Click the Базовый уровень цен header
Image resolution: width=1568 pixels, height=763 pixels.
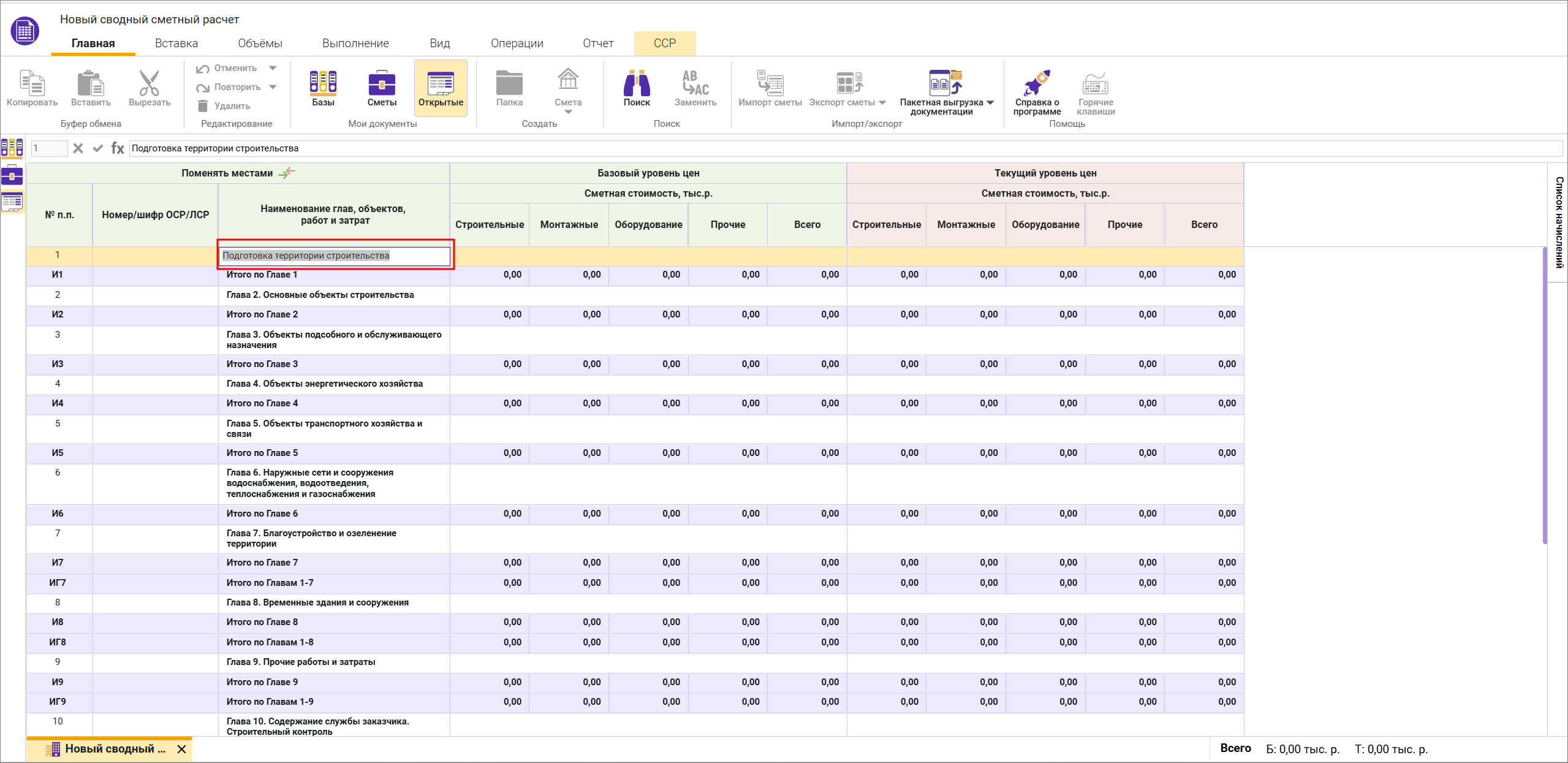coord(648,173)
